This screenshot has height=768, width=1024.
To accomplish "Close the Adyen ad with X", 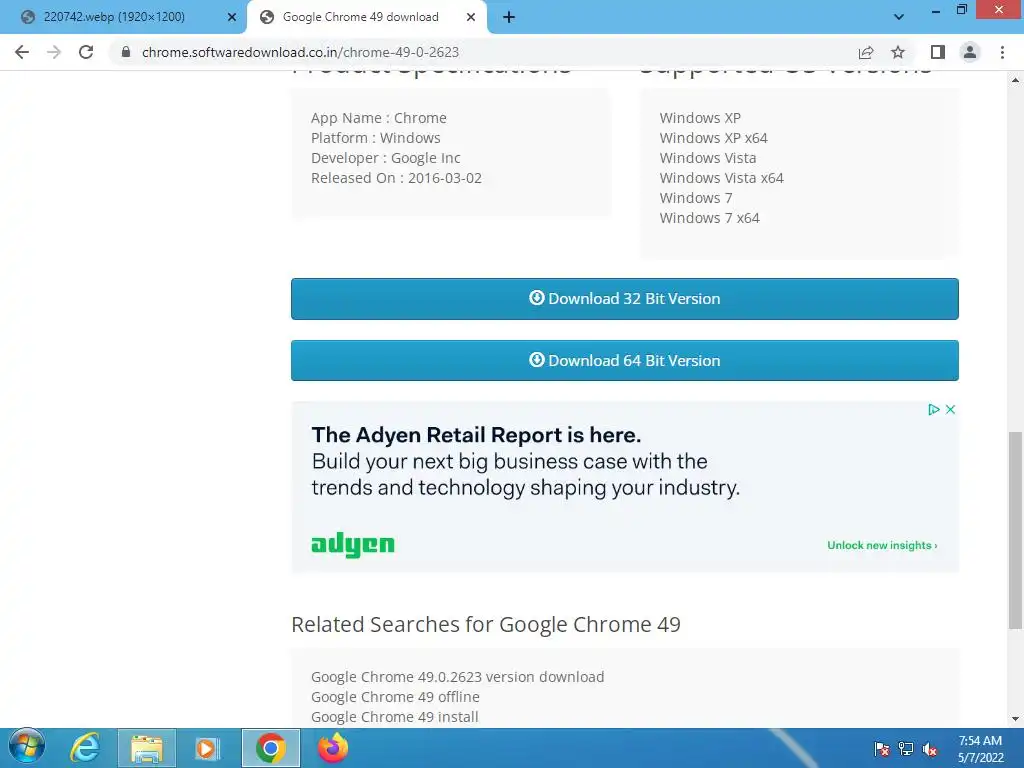I will 950,409.
